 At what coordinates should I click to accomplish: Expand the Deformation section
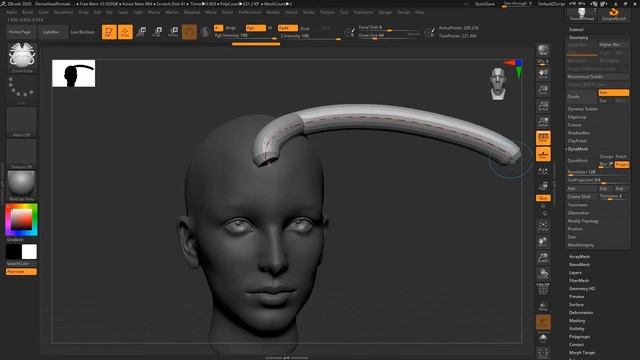(x=581, y=313)
